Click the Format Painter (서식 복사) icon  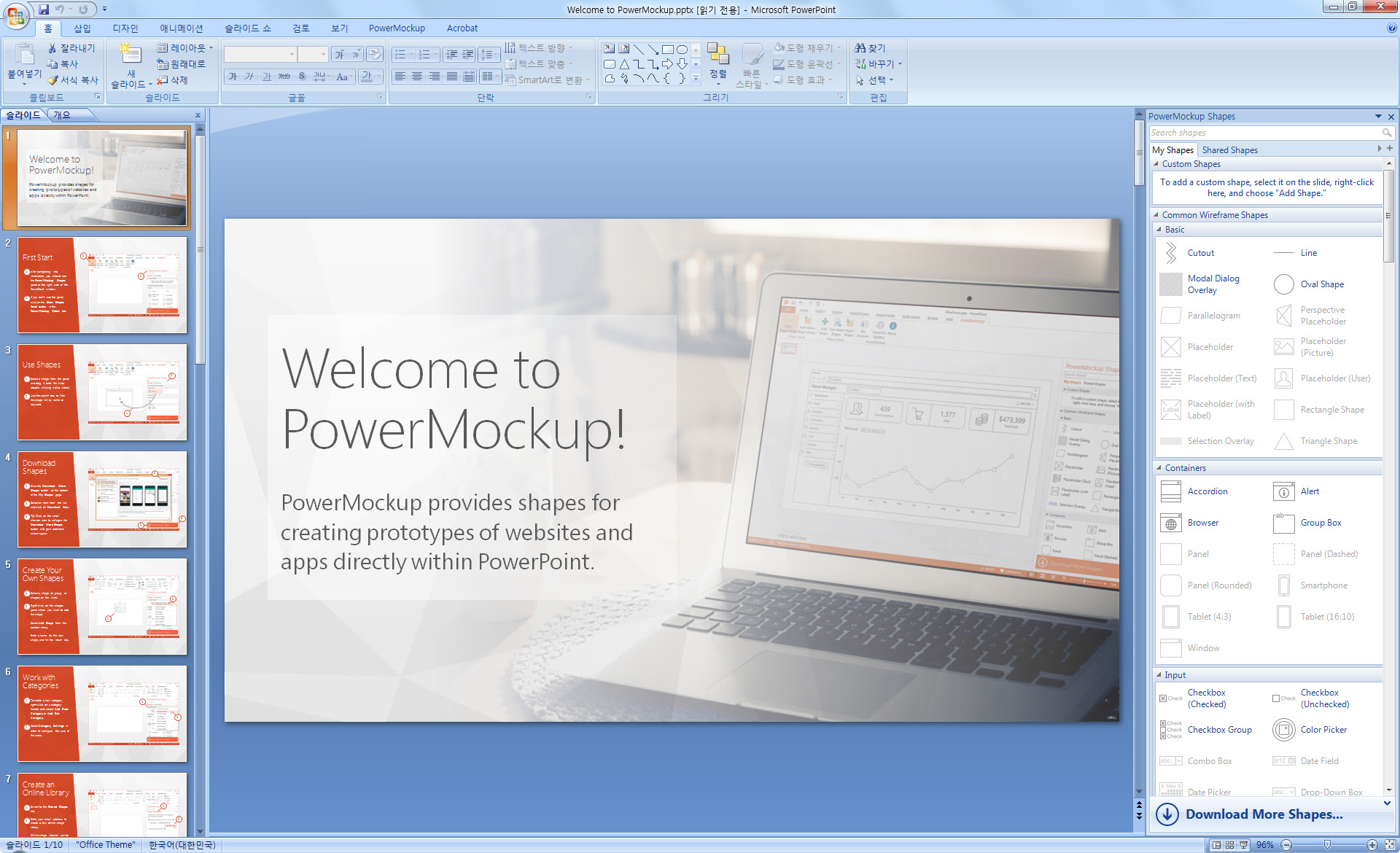[52, 80]
